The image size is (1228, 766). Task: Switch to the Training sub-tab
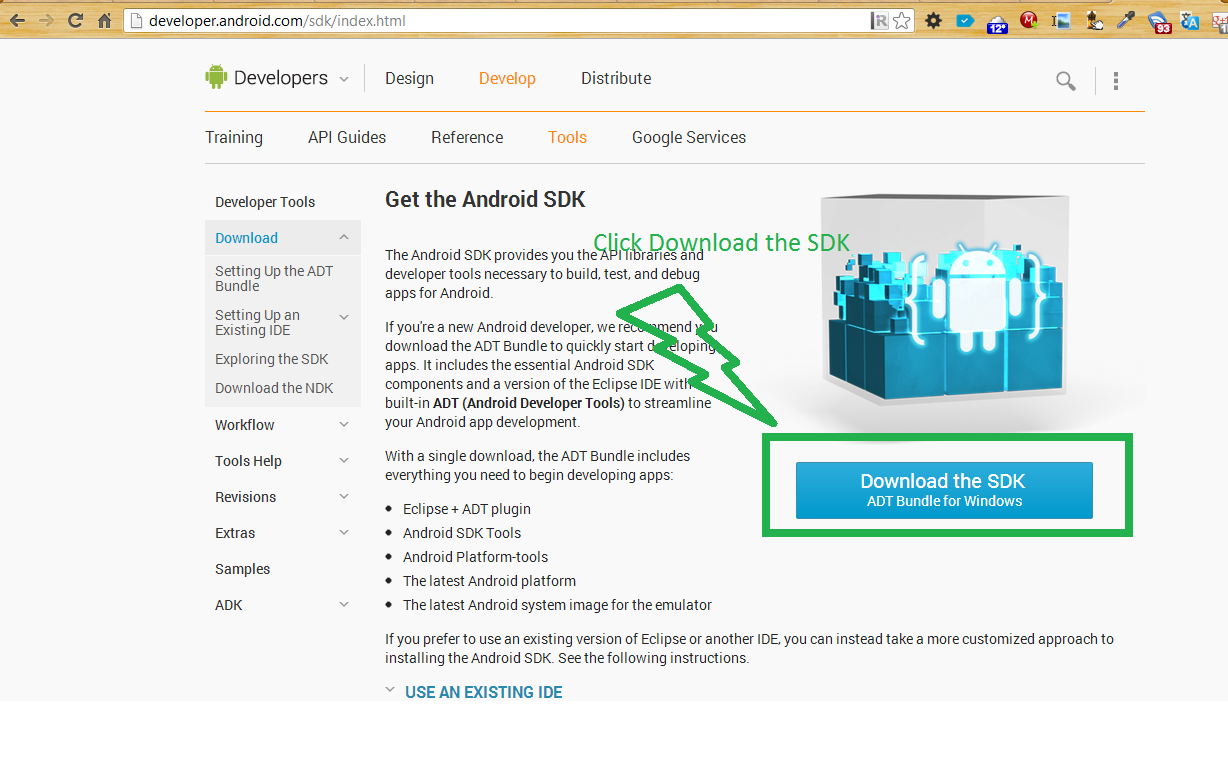click(234, 137)
